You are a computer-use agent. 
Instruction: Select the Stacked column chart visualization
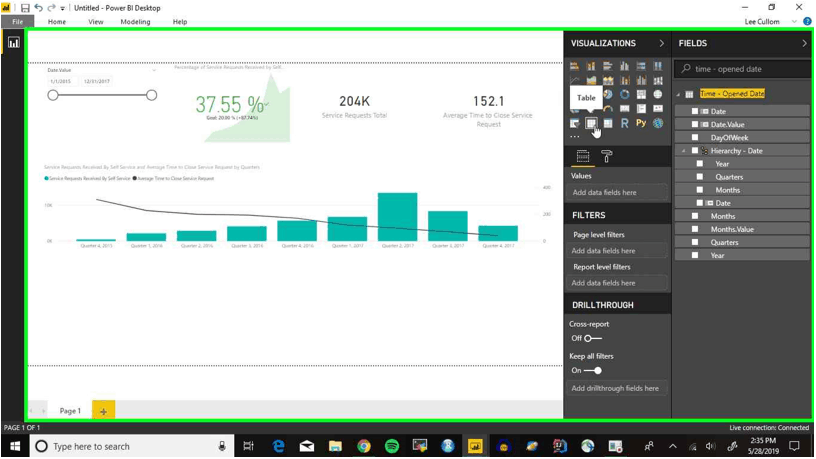[x=591, y=66]
